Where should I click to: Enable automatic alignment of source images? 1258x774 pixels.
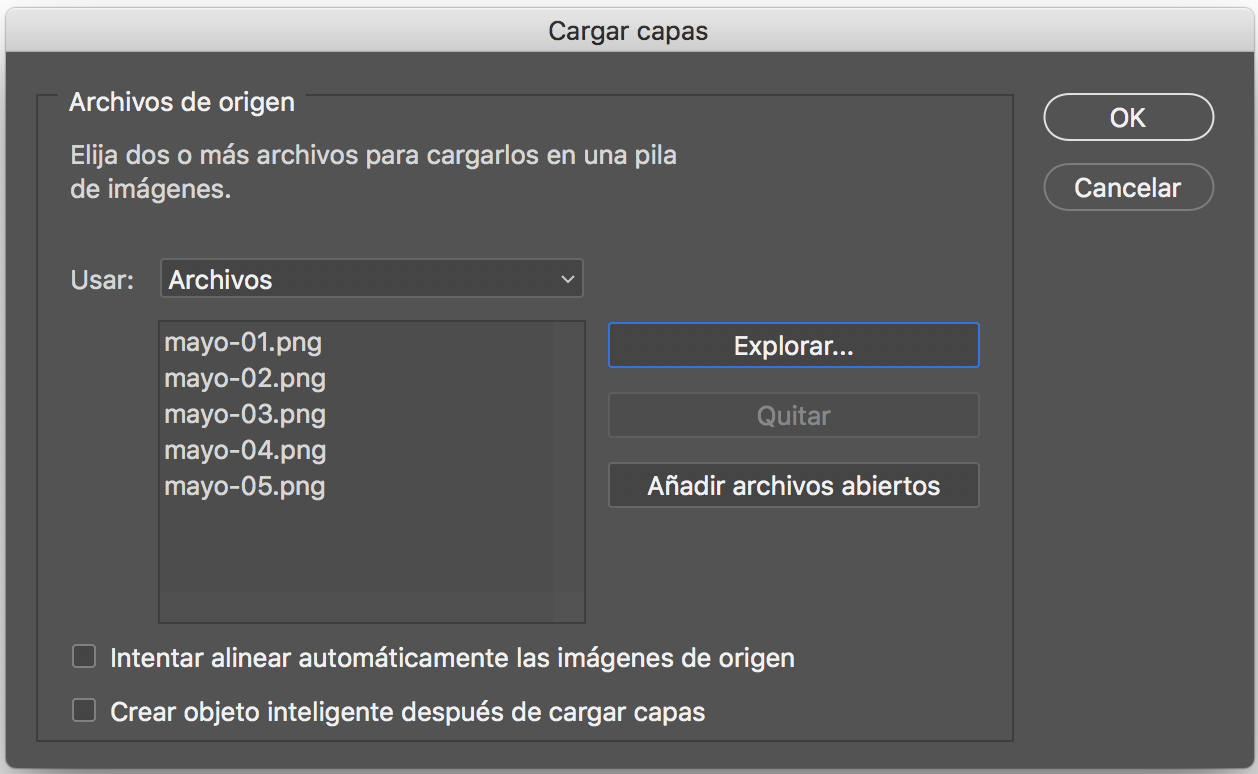[85, 657]
